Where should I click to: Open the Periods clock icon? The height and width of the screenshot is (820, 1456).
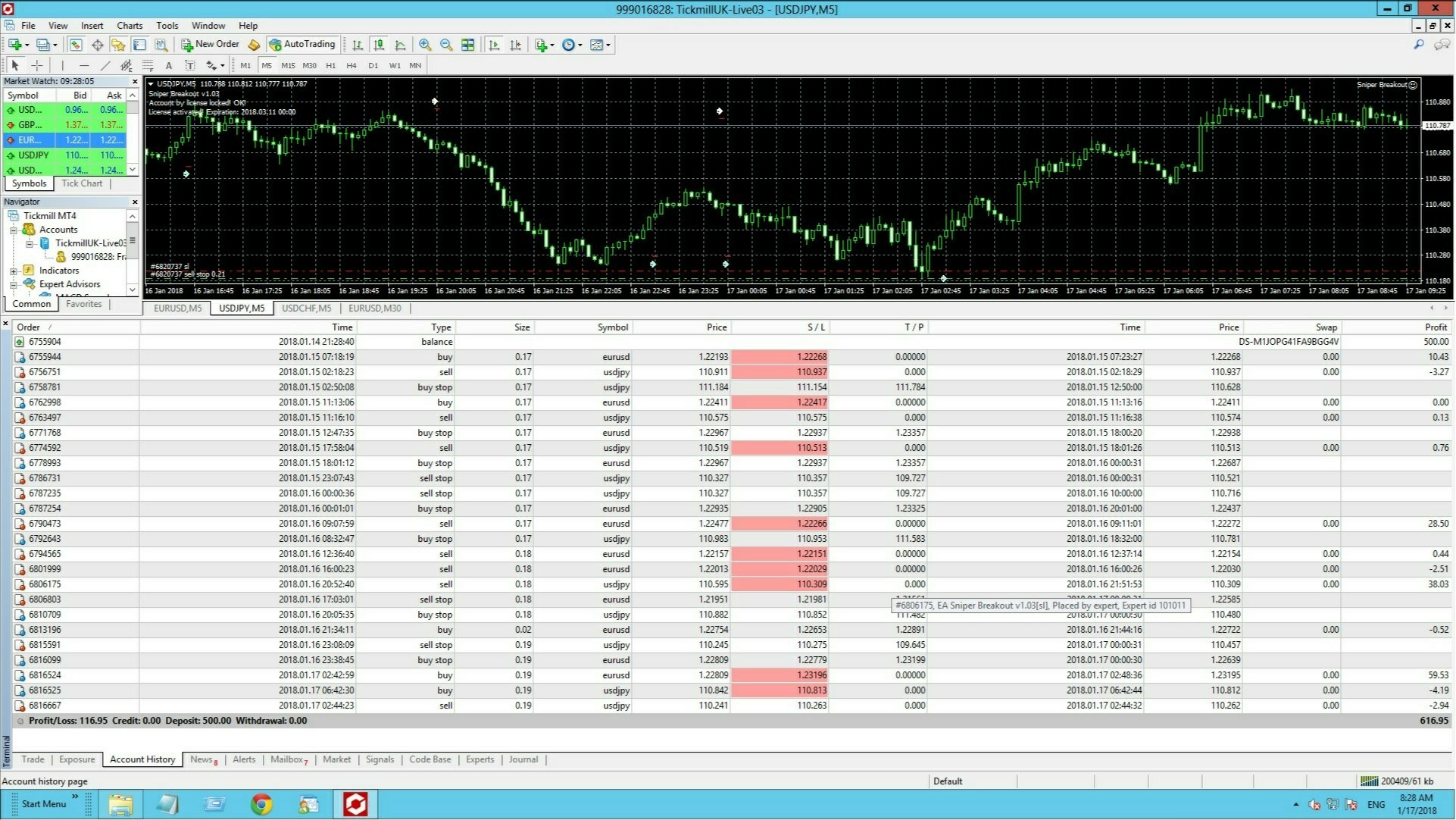569,45
